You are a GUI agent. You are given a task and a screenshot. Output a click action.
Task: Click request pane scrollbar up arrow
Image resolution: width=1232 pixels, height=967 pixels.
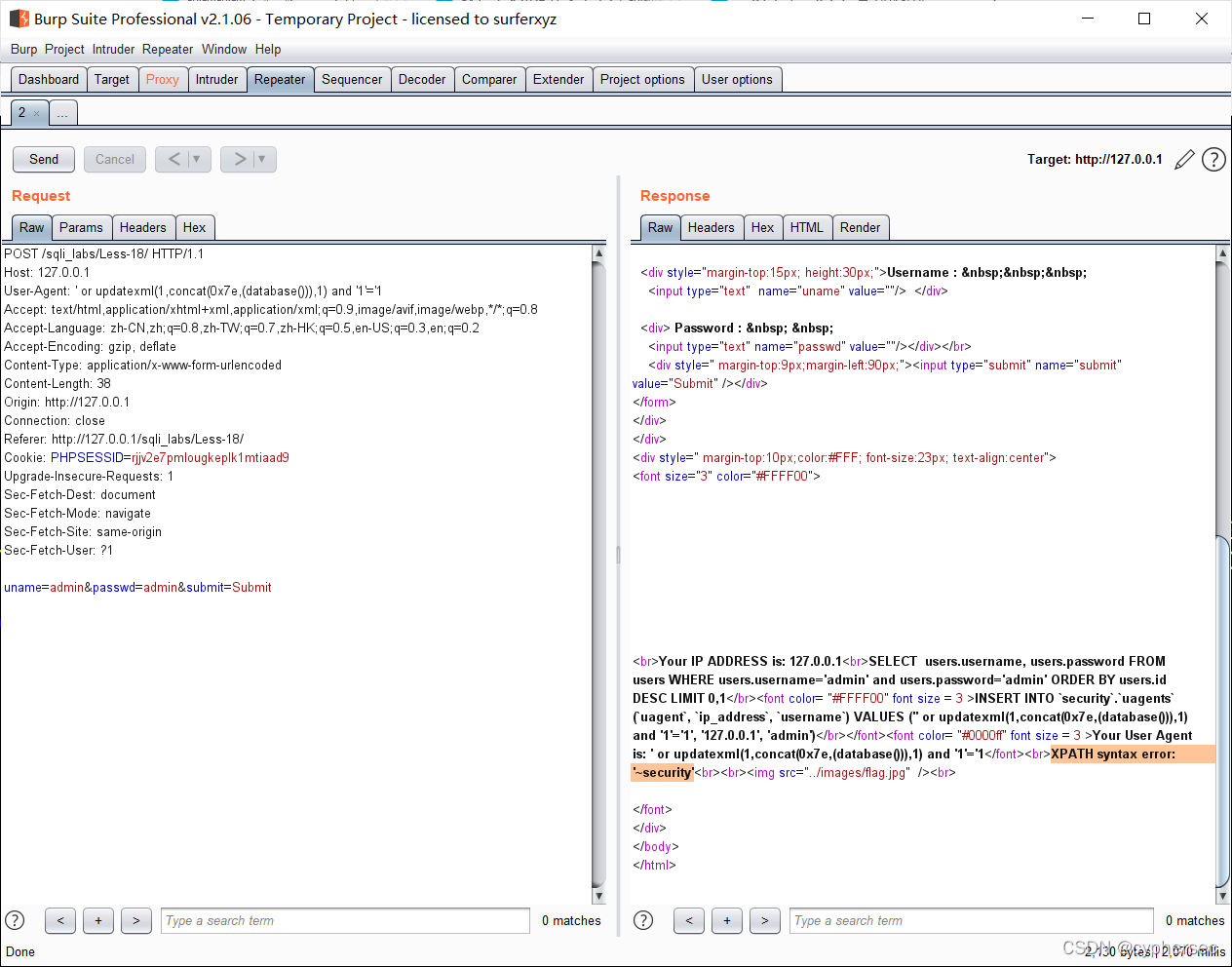point(598,253)
